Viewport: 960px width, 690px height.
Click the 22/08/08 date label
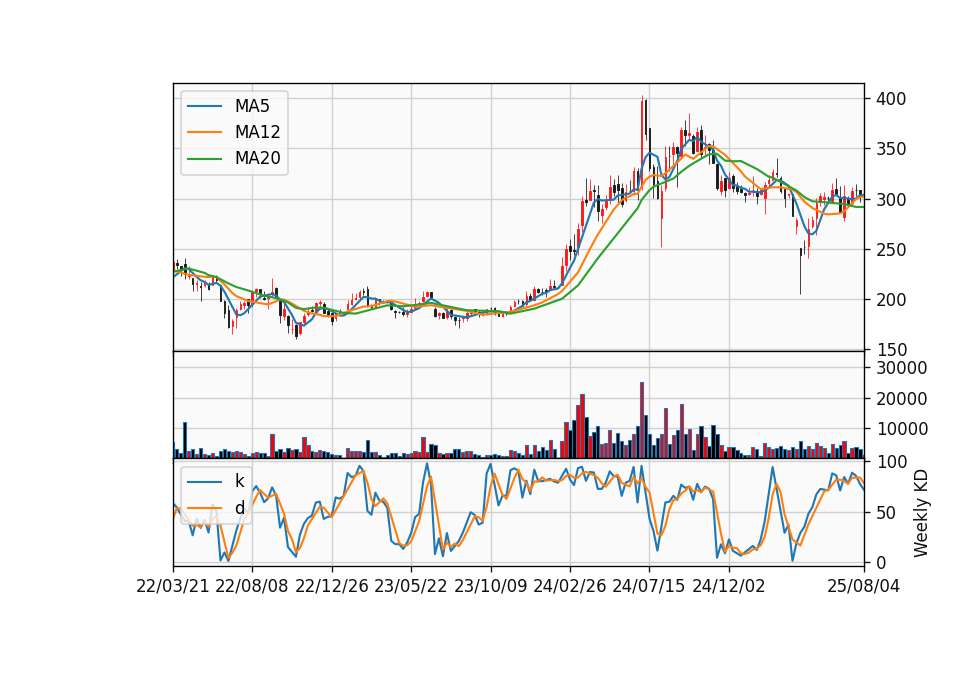[x=252, y=586]
